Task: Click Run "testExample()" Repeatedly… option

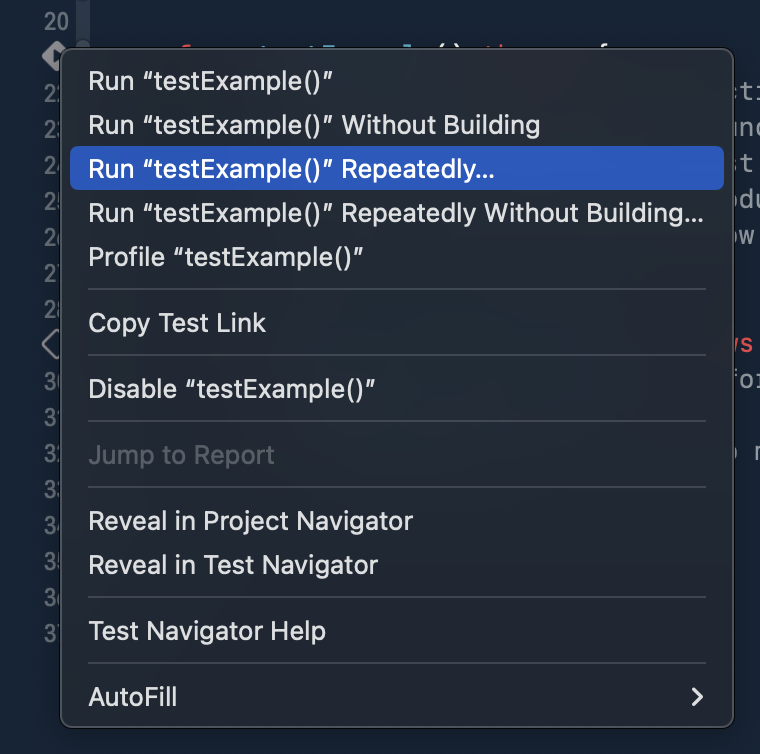Action: 396,168
